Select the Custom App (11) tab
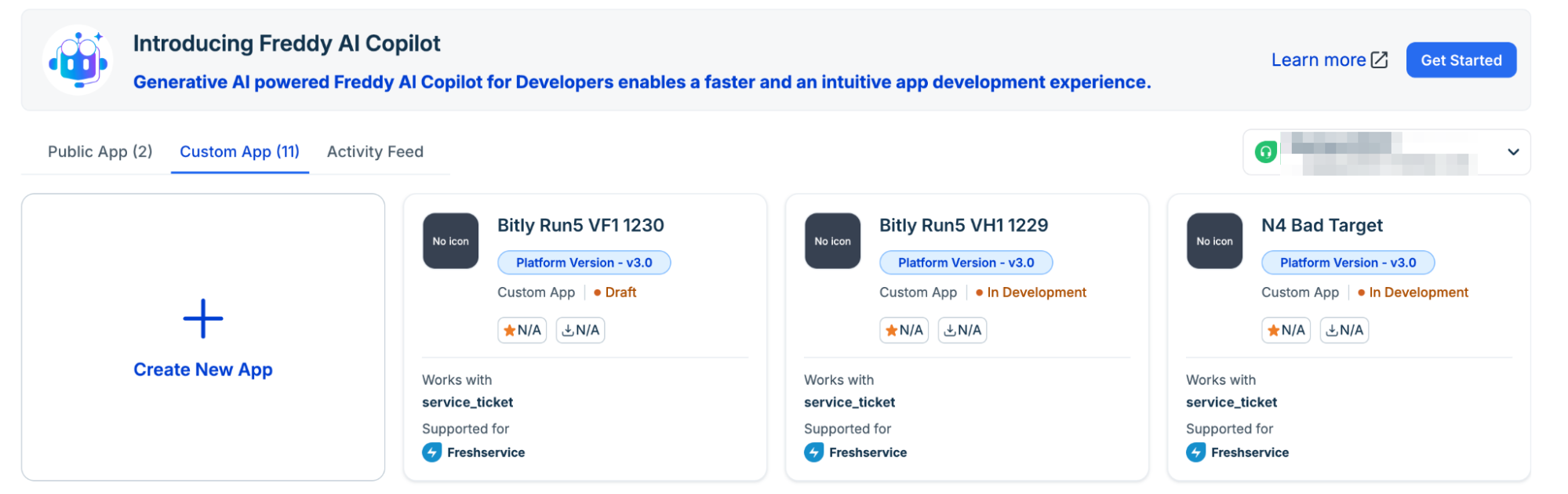This screenshot has width=1568, height=494. point(240,151)
